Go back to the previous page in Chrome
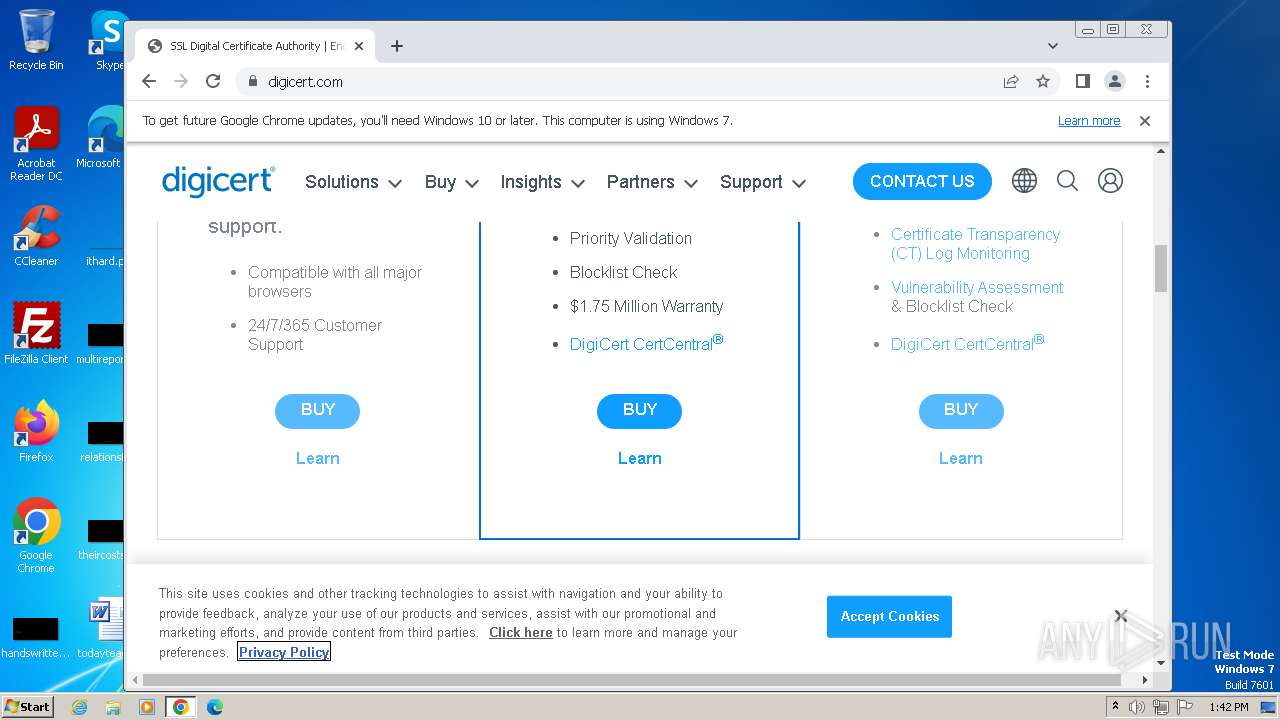 point(149,81)
